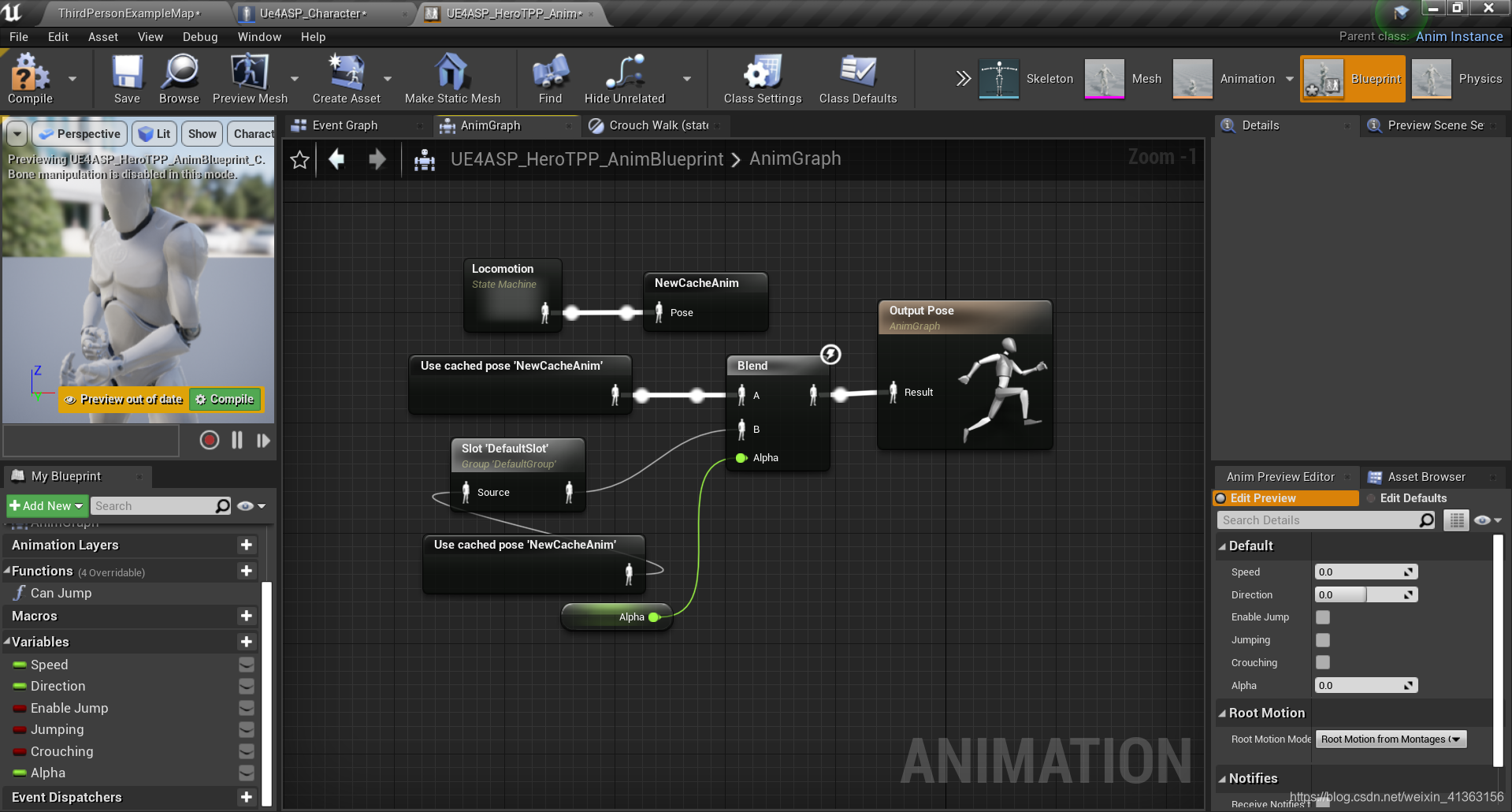Open Crouch Walk state tab
The width and height of the screenshot is (1512, 812).
(x=659, y=125)
